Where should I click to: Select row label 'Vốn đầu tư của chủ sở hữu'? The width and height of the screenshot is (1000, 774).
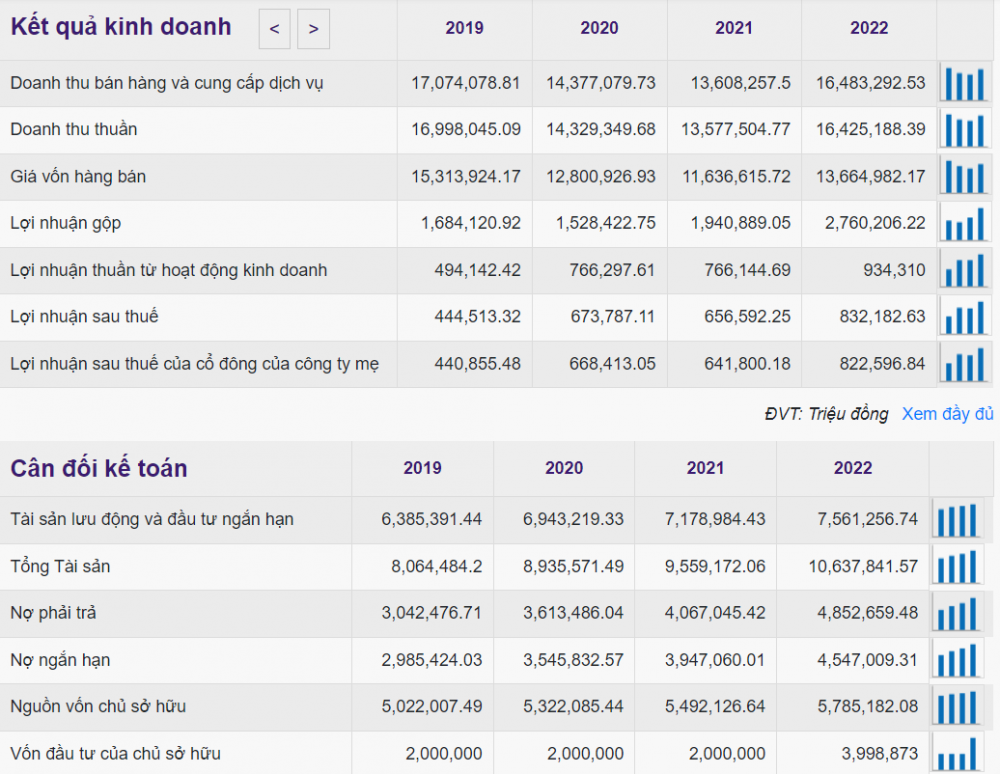tap(115, 754)
